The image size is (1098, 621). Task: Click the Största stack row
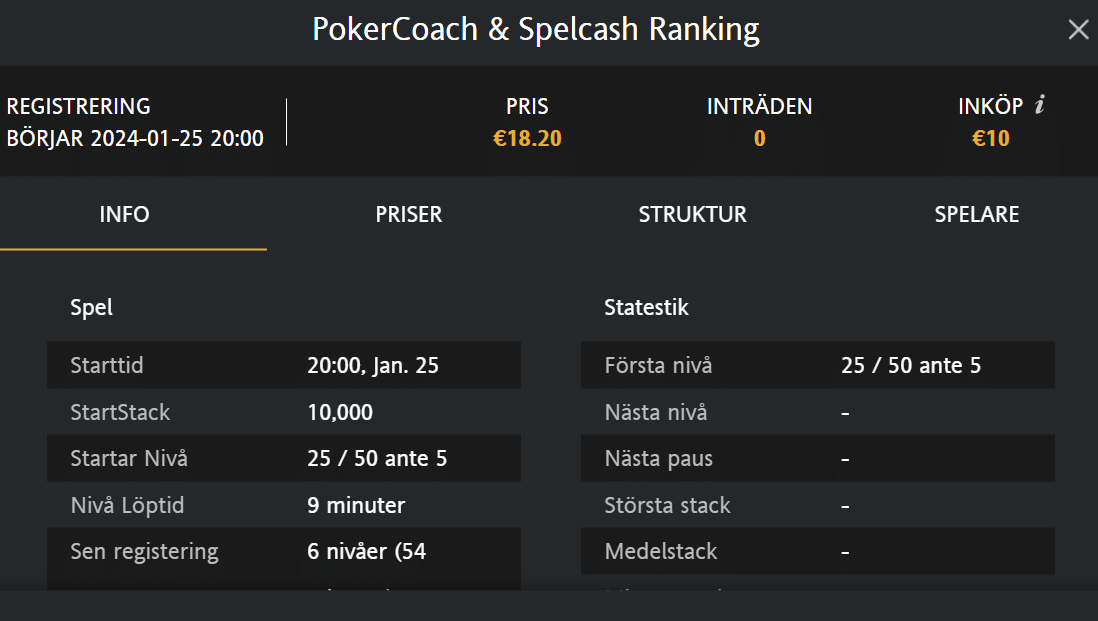coord(817,505)
